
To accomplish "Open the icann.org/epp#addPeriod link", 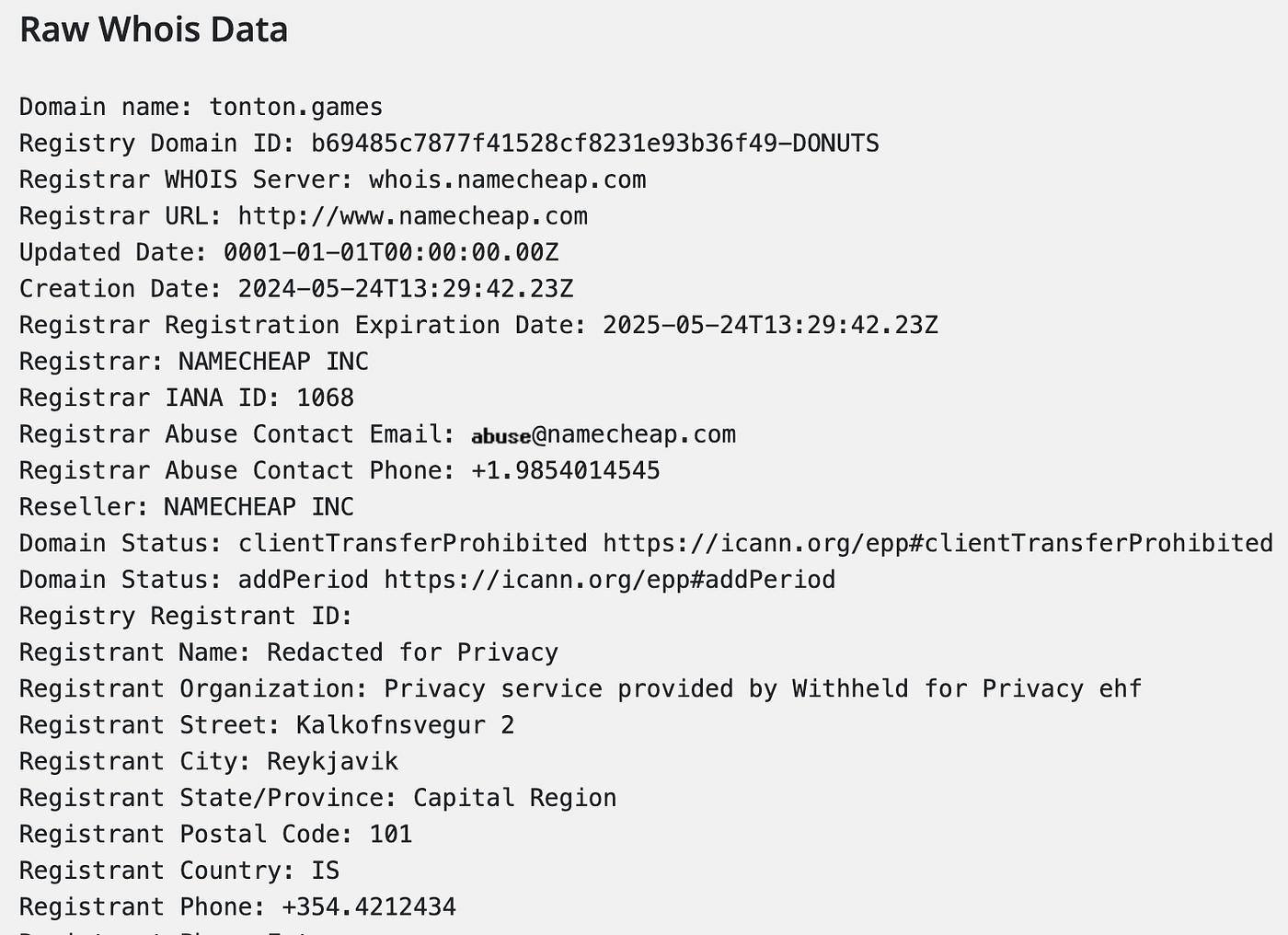I will click(610, 580).
